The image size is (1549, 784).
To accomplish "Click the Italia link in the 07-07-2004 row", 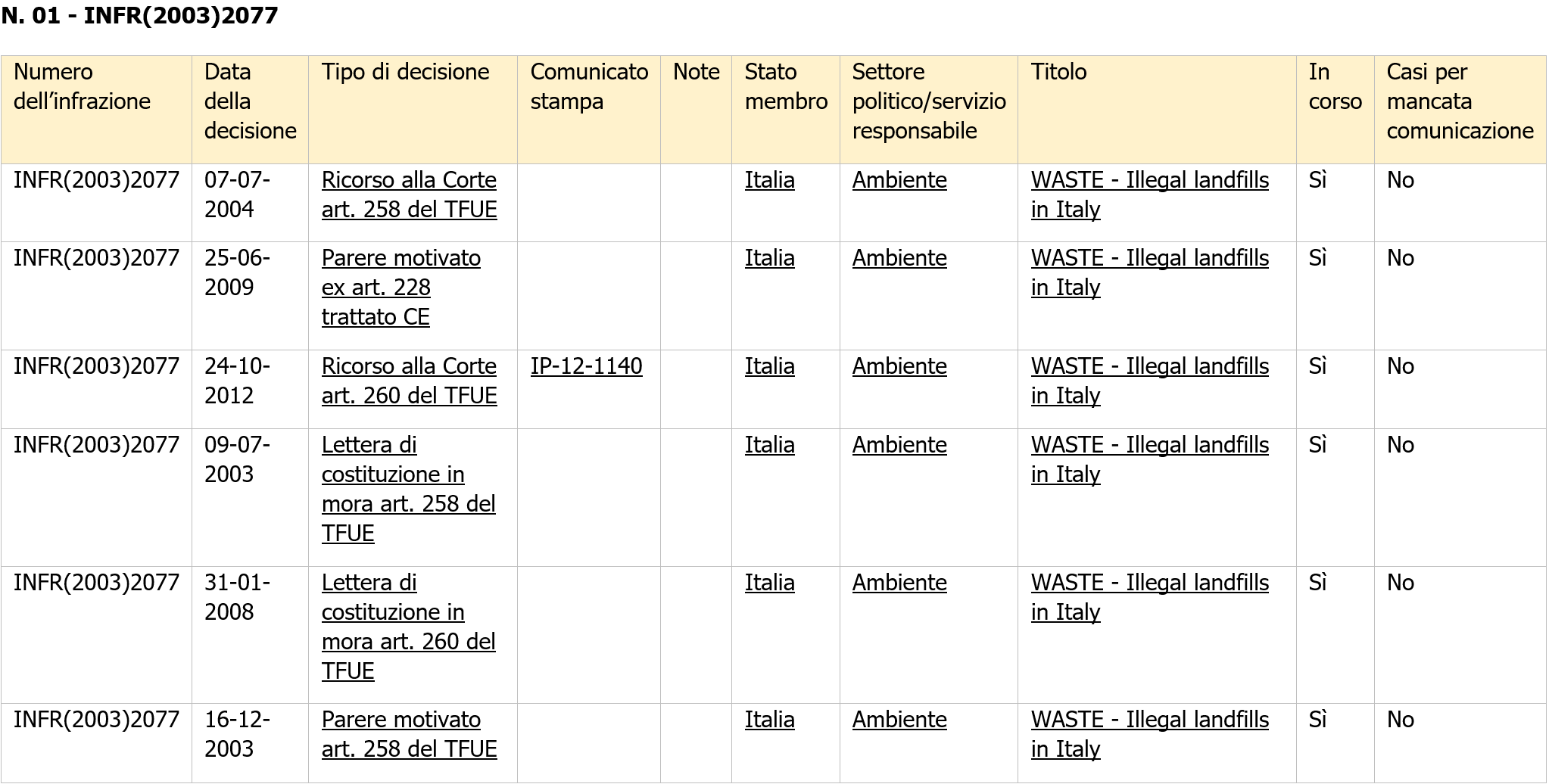I will [x=769, y=180].
